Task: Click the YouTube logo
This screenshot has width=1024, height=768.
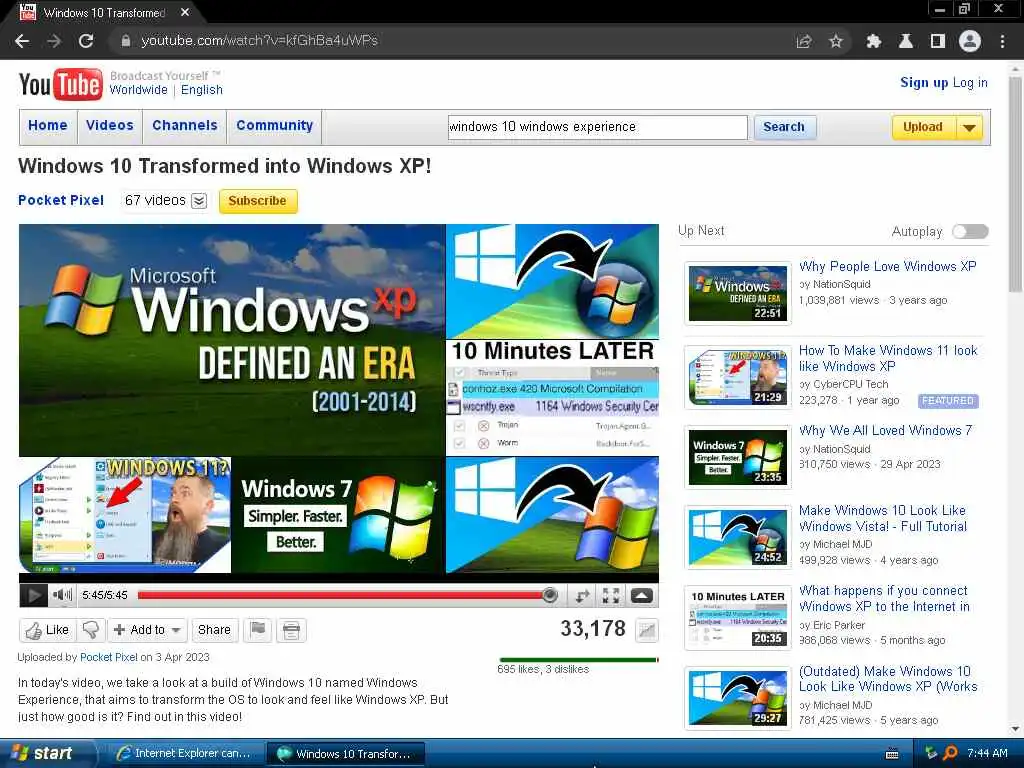Action: (60, 84)
